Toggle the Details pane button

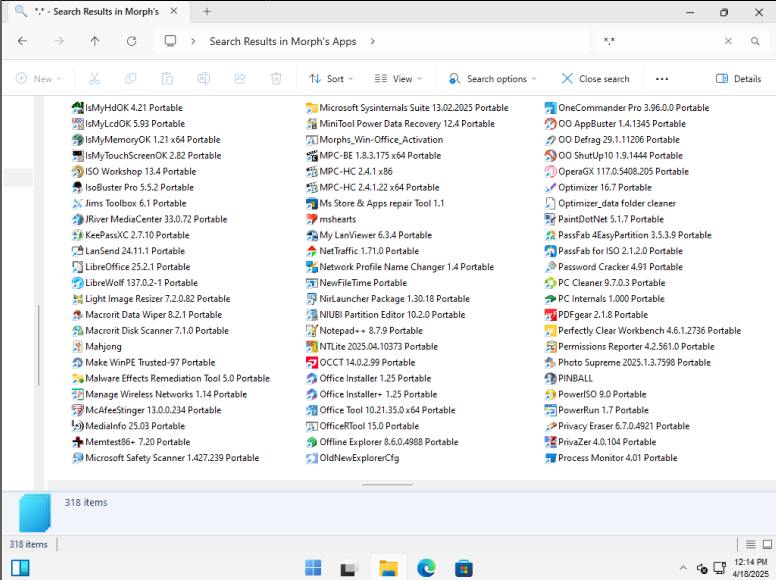click(x=738, y=79)
